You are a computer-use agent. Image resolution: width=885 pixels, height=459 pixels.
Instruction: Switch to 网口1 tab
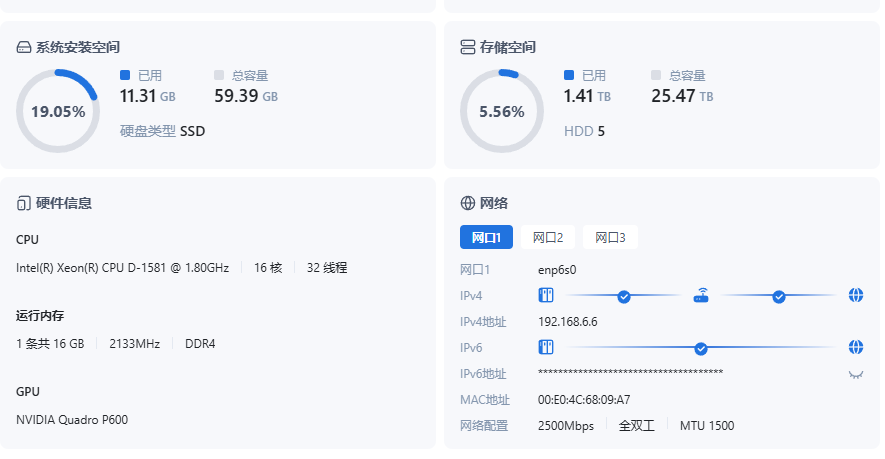point(487,238)
